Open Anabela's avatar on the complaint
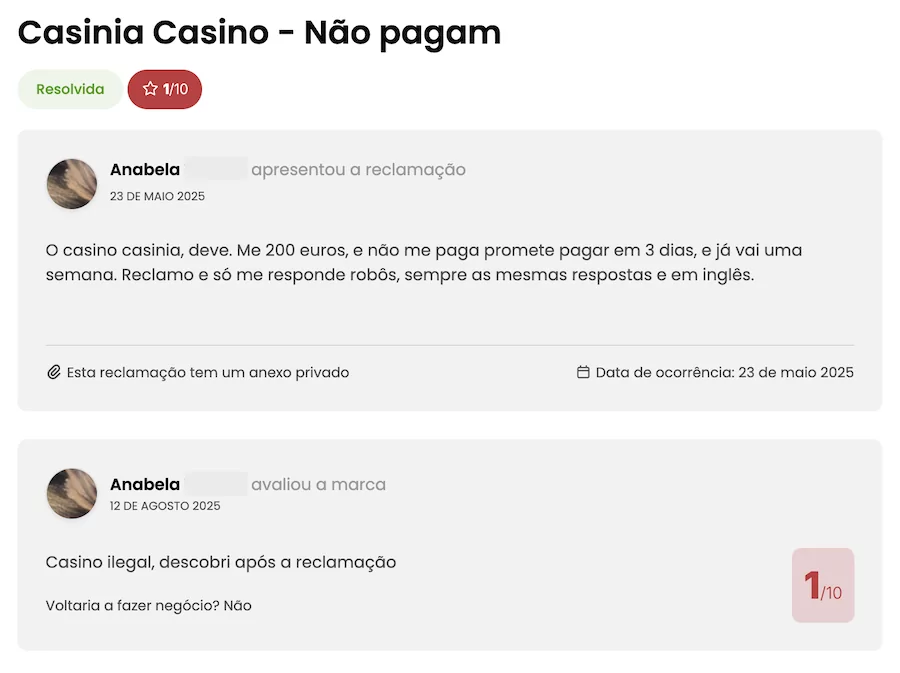900x673 pixels. coord(71,184)
